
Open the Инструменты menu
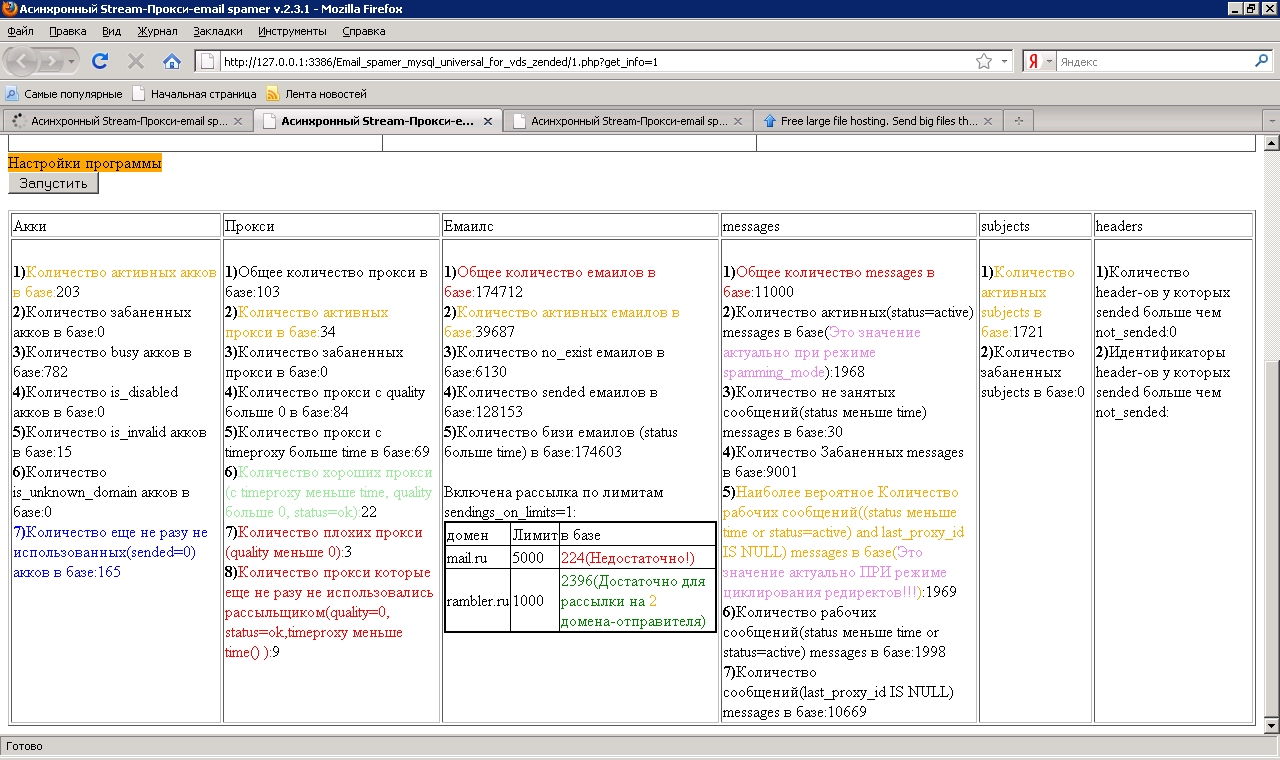(x=292, y=31)
